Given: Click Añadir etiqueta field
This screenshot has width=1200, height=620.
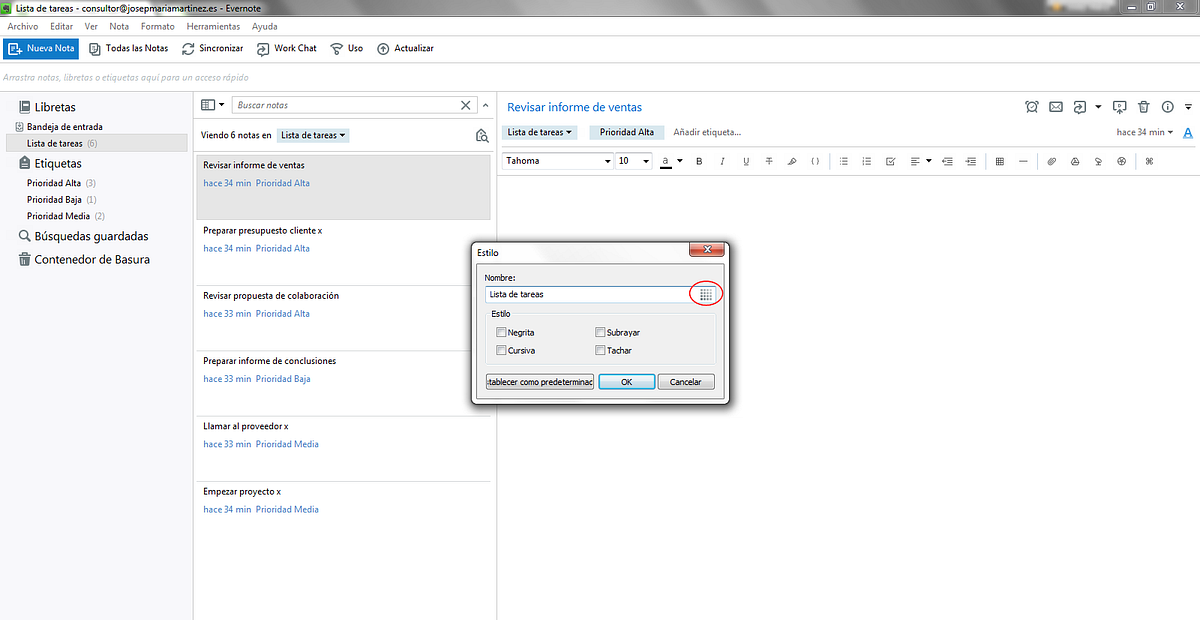Looking at the screenshot, I should tap(707, 132).
